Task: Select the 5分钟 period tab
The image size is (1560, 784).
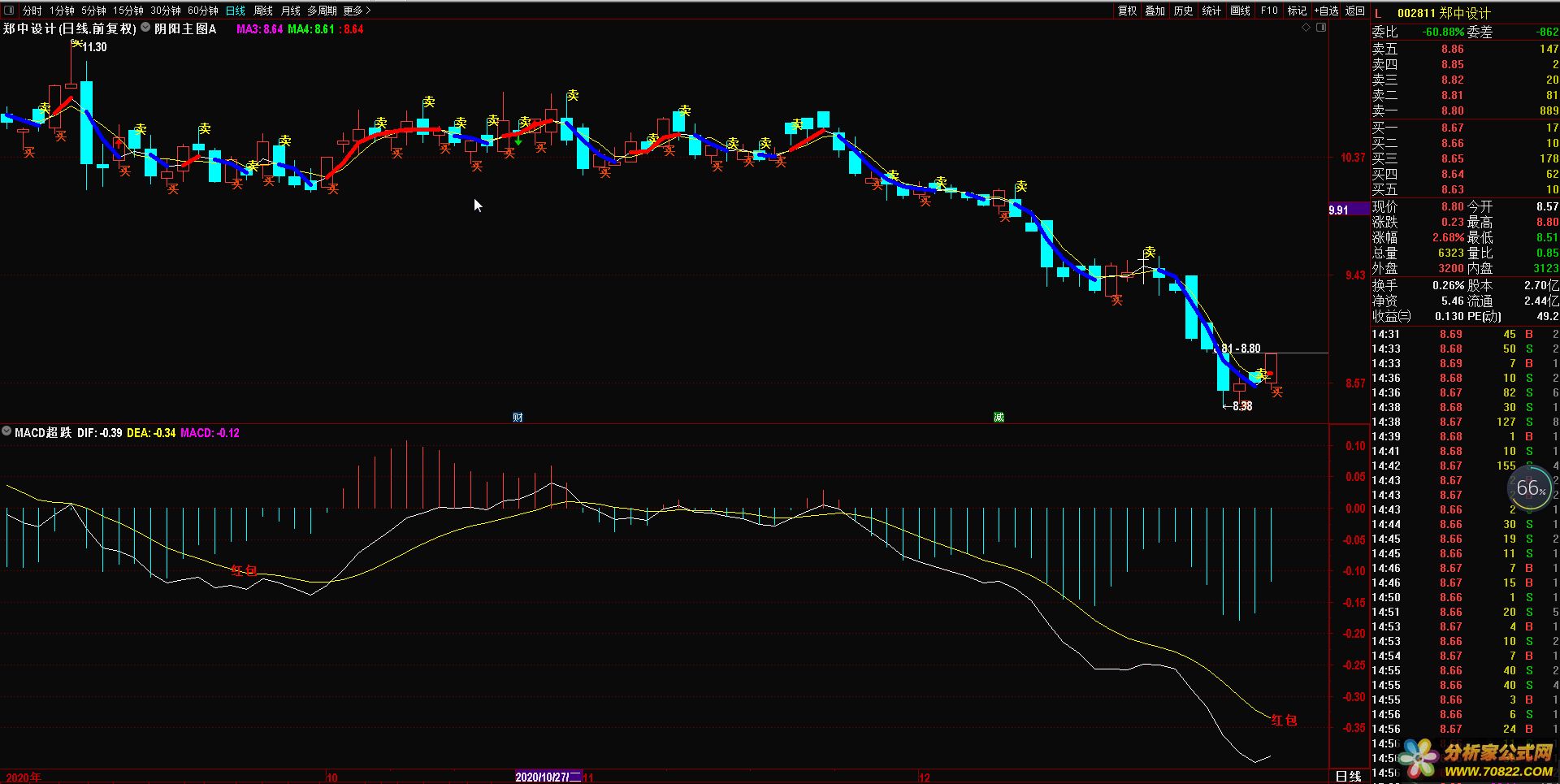Action: pos(93,11)
